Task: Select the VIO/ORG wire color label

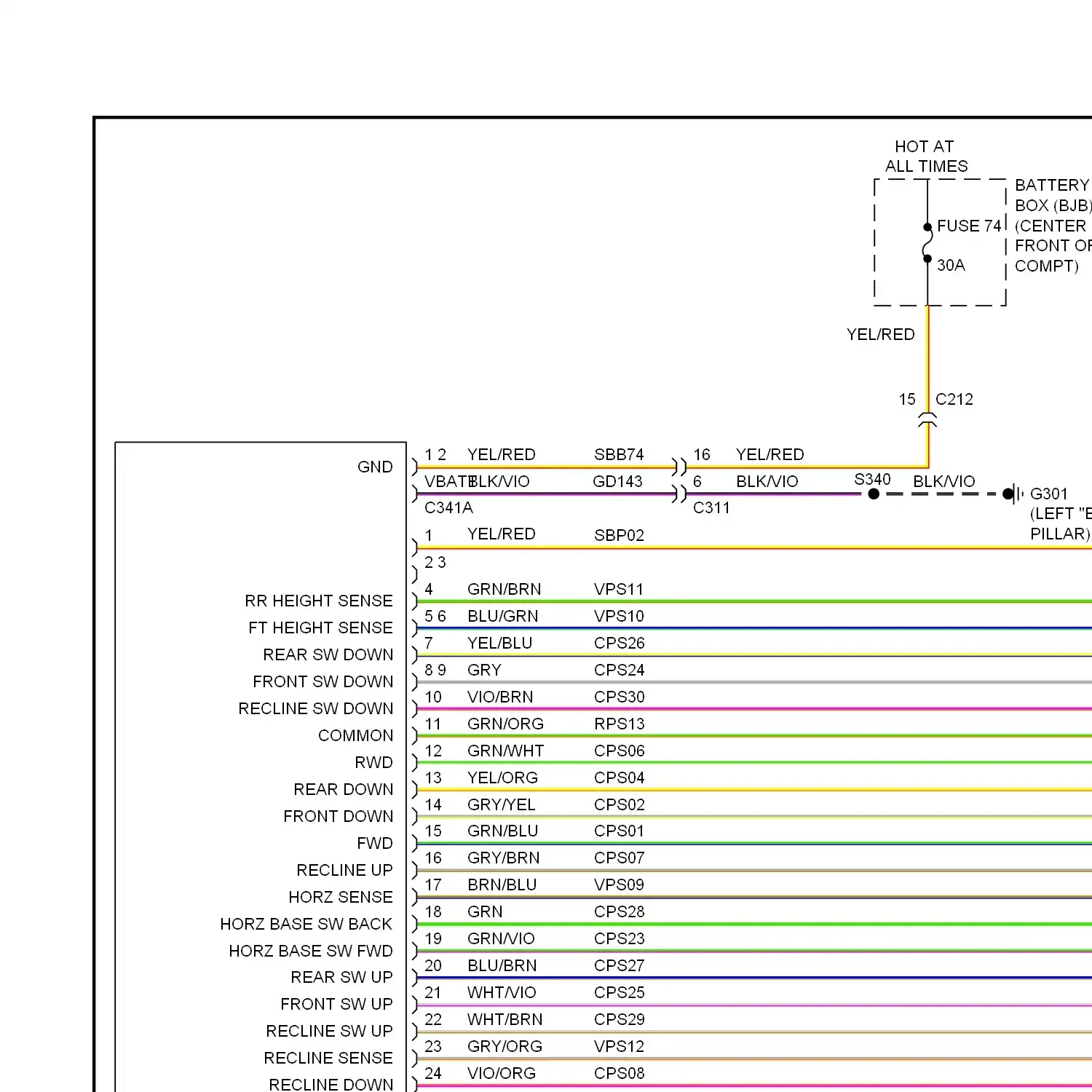Action: pos(501,1073)
